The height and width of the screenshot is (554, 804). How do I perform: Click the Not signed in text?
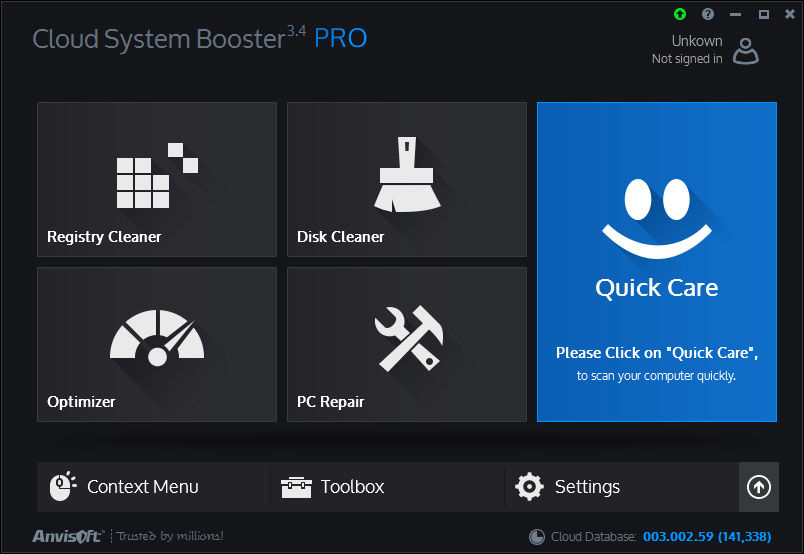(x=687, y=59)
